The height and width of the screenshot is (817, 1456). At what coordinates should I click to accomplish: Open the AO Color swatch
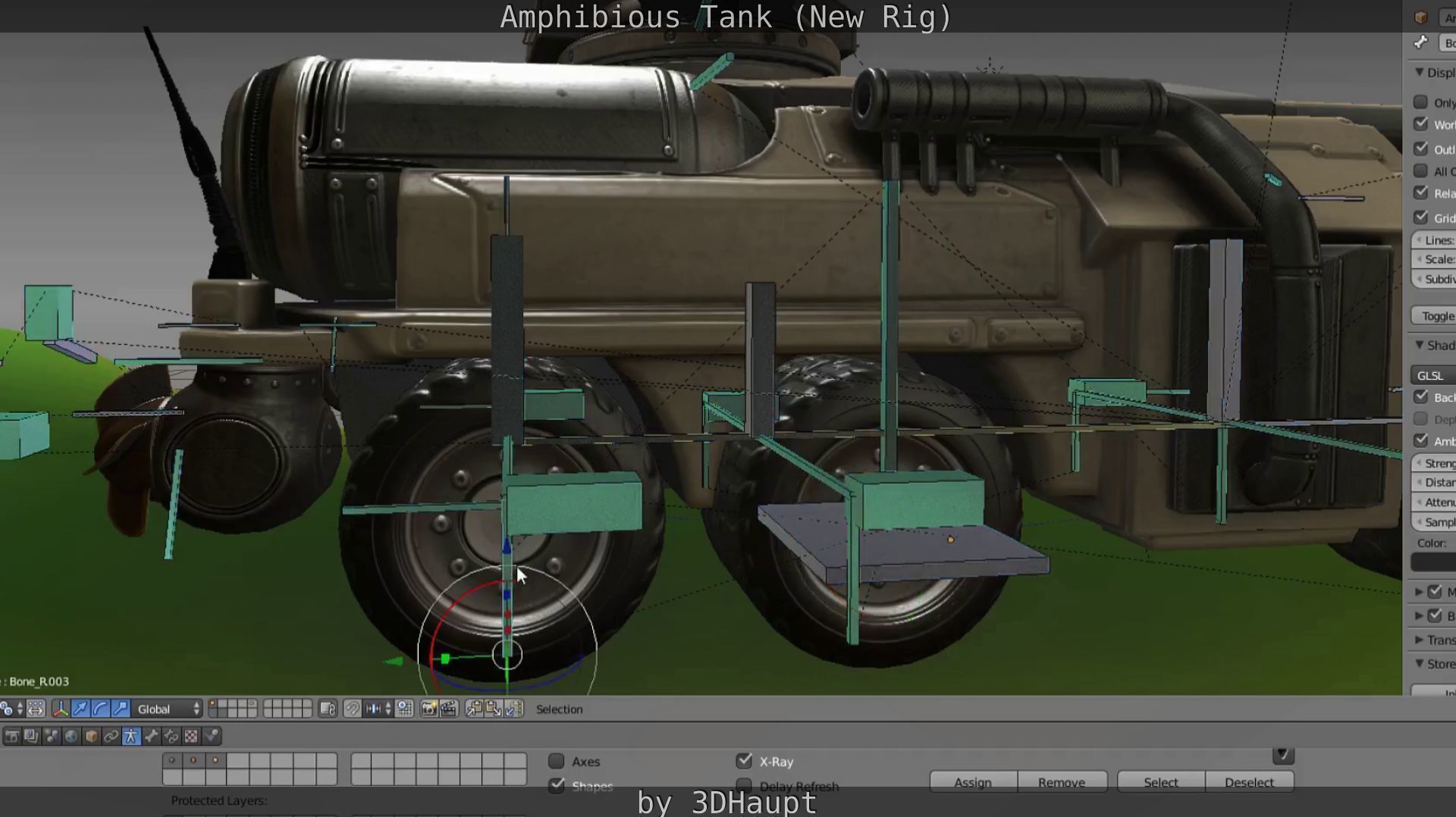click(x=1433, y=562)
